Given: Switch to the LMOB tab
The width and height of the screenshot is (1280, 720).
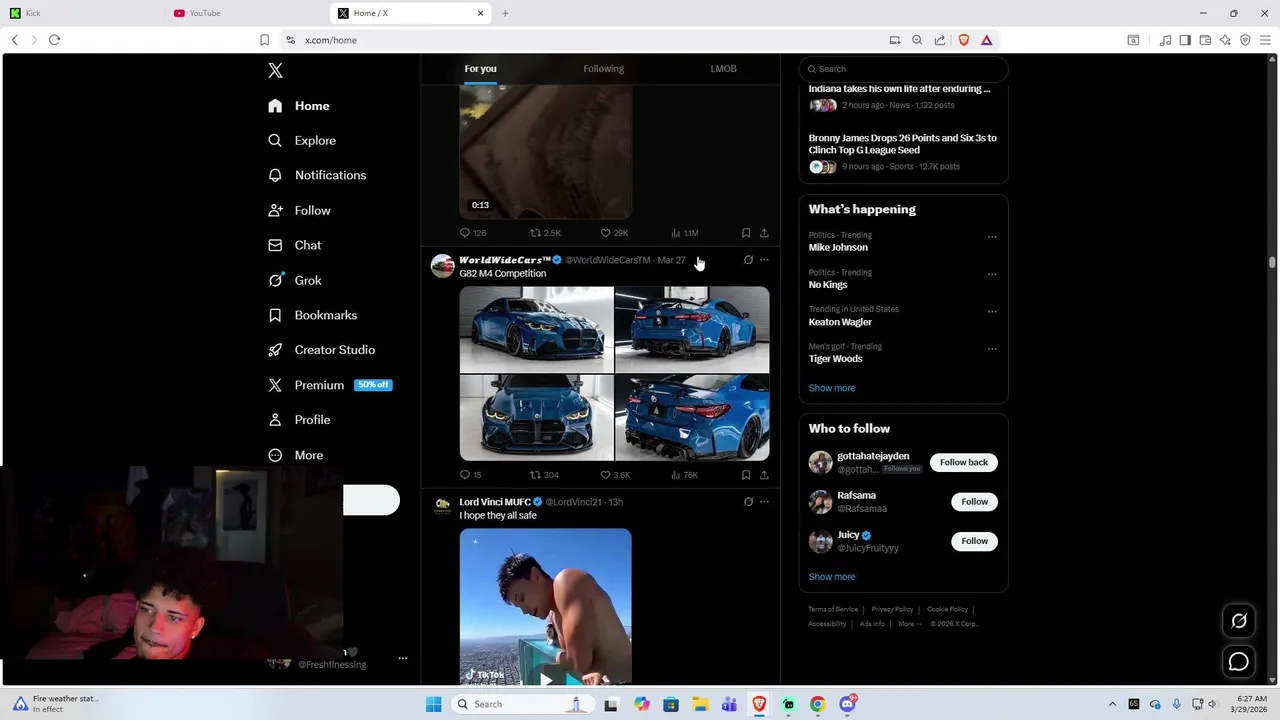Looking at the screenshot, I should click(723, 69).
